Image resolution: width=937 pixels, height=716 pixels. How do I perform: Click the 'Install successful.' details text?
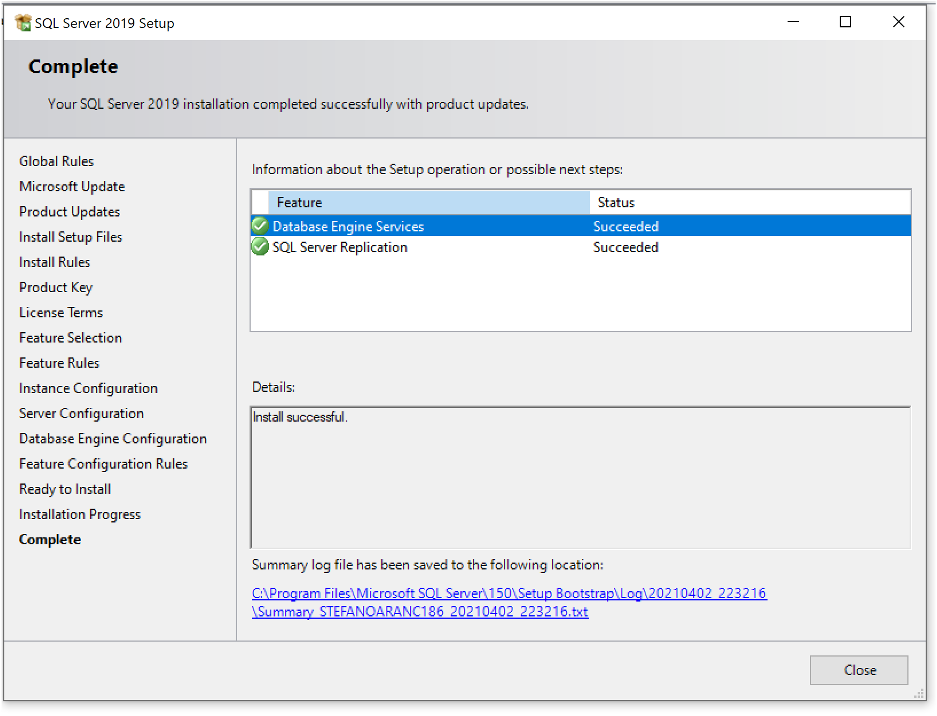pyautogui.click(x=300, y=417)
